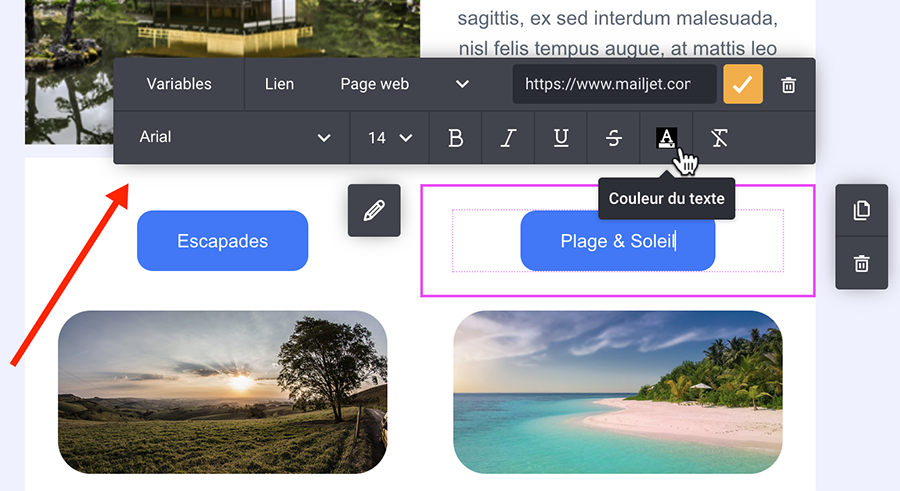Viewport: 900px width, 491px height.
Task: Select the Lien toolbar item
Action: pyautogui.click(x=279, y=84)
